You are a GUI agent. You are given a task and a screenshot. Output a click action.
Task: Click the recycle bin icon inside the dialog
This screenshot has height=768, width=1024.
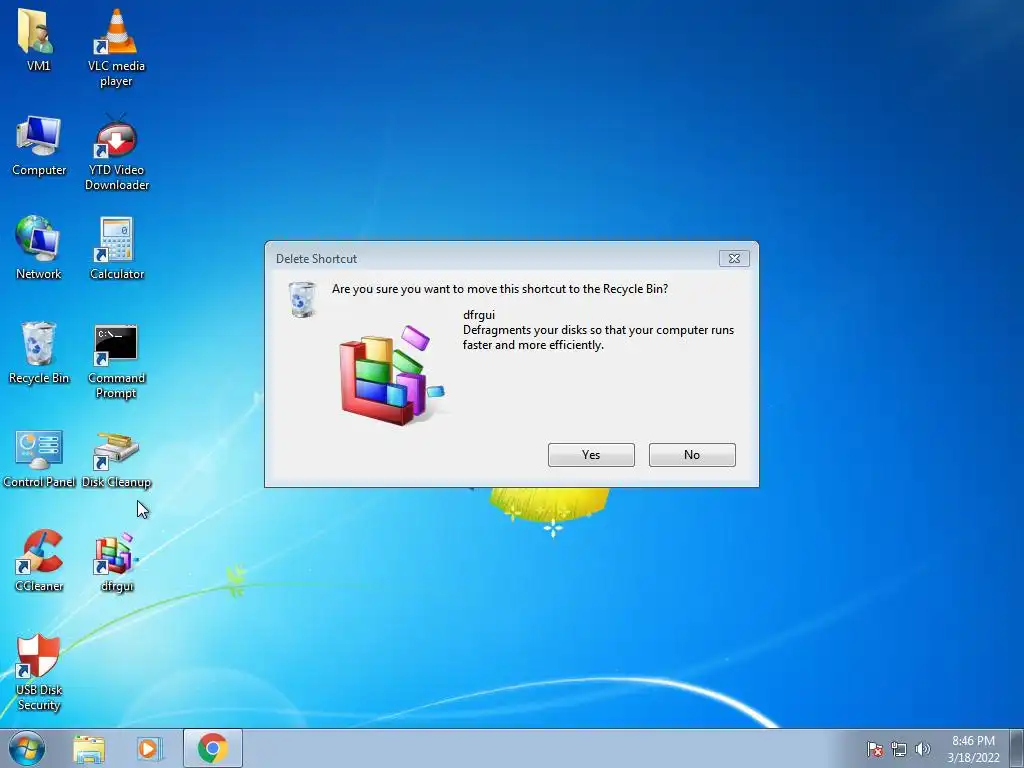click(302, 299)
